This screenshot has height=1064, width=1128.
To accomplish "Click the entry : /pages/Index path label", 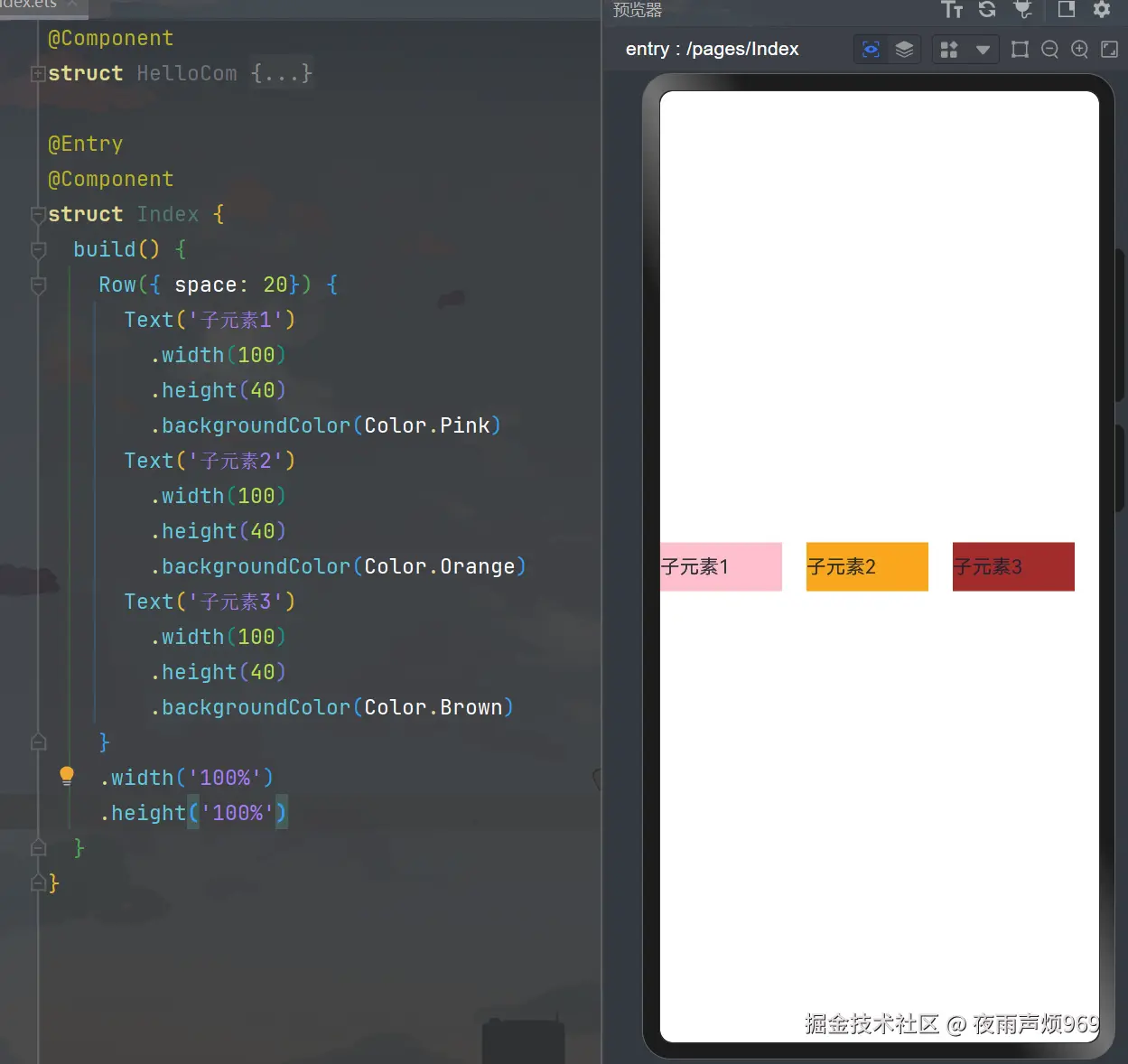I will click(x=712, y=50).
